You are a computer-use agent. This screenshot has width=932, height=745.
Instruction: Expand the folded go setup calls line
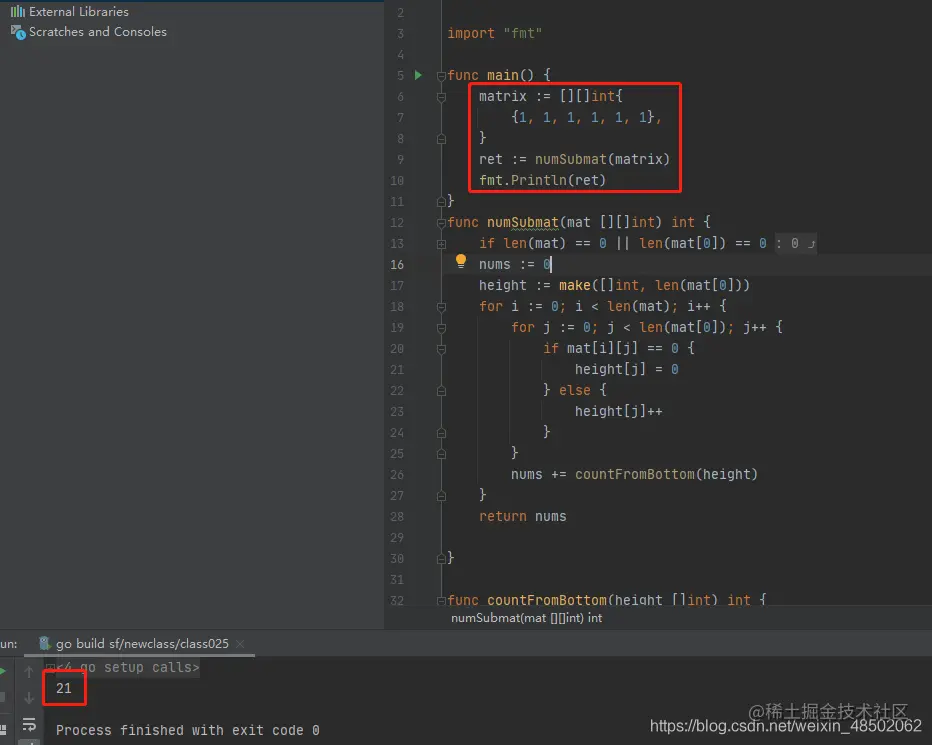coord(51,668)
